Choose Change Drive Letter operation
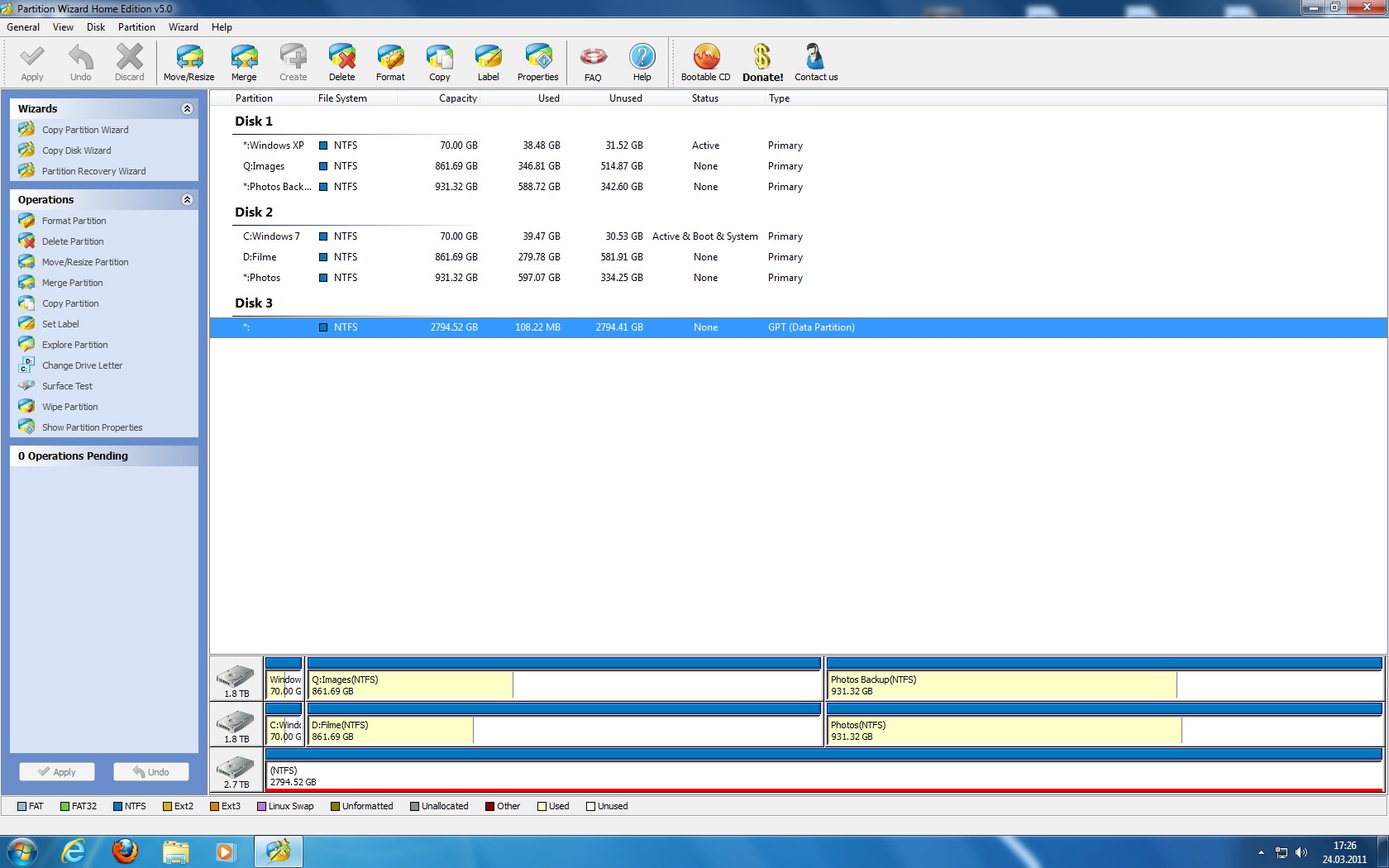1389x868 pixels. pyautogui.click(x=82, y=365)
